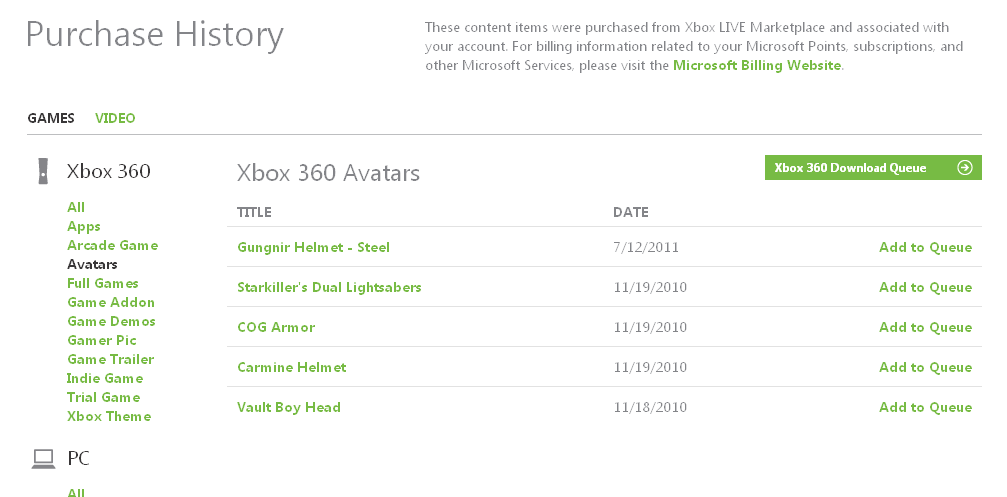
Task: Click the Xbox 360 console icon
Action: [x=43, y=171]
